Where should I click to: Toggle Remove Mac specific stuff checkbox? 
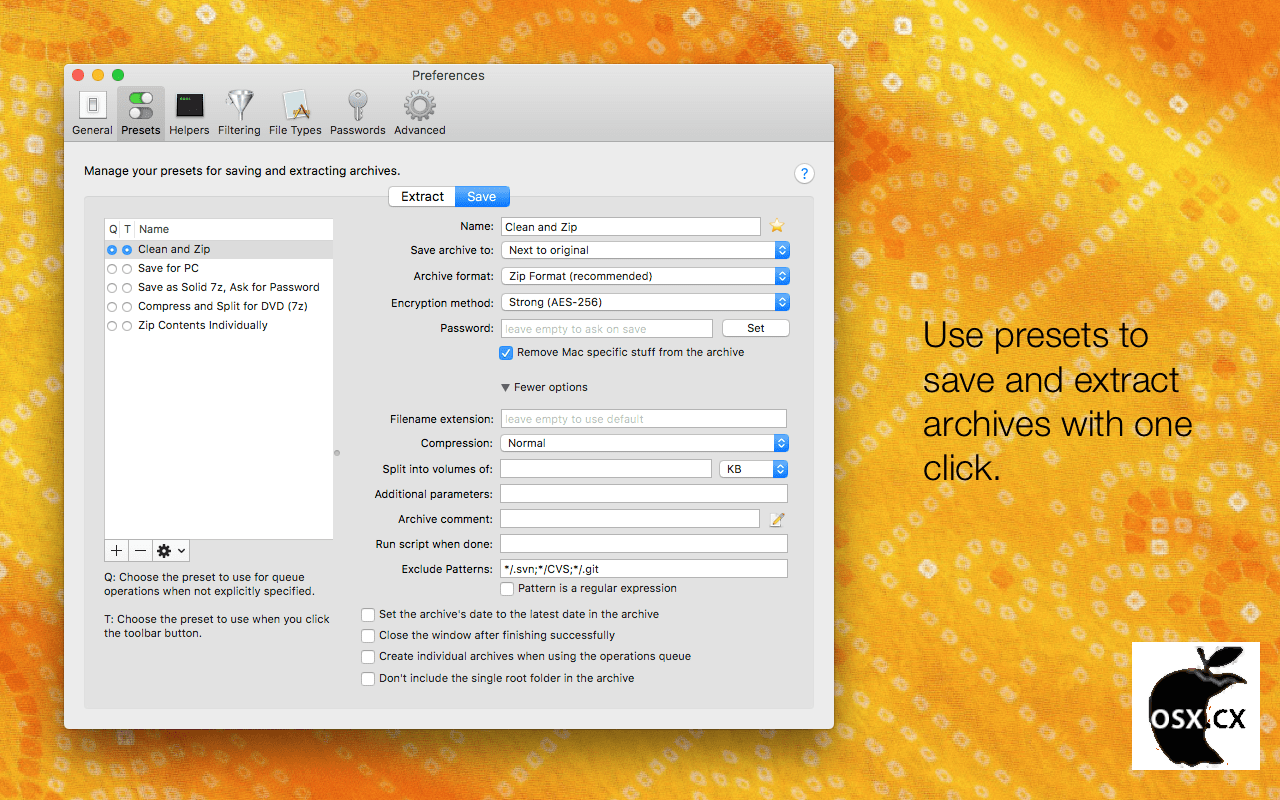click(x=506, y=353)
